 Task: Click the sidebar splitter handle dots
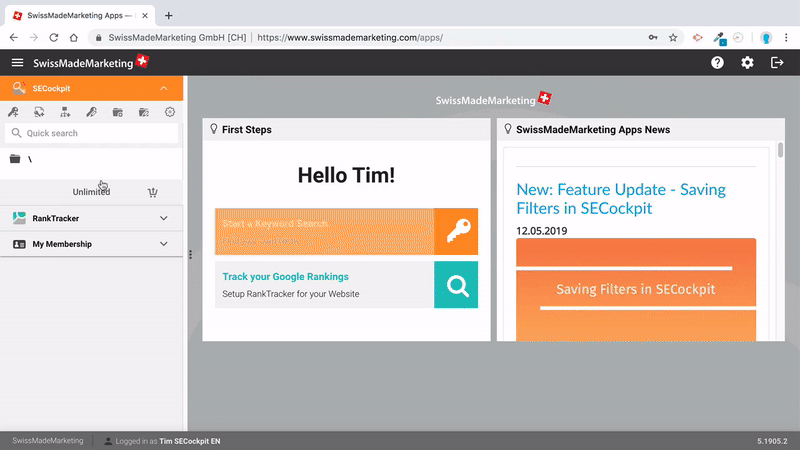point(190,254)
